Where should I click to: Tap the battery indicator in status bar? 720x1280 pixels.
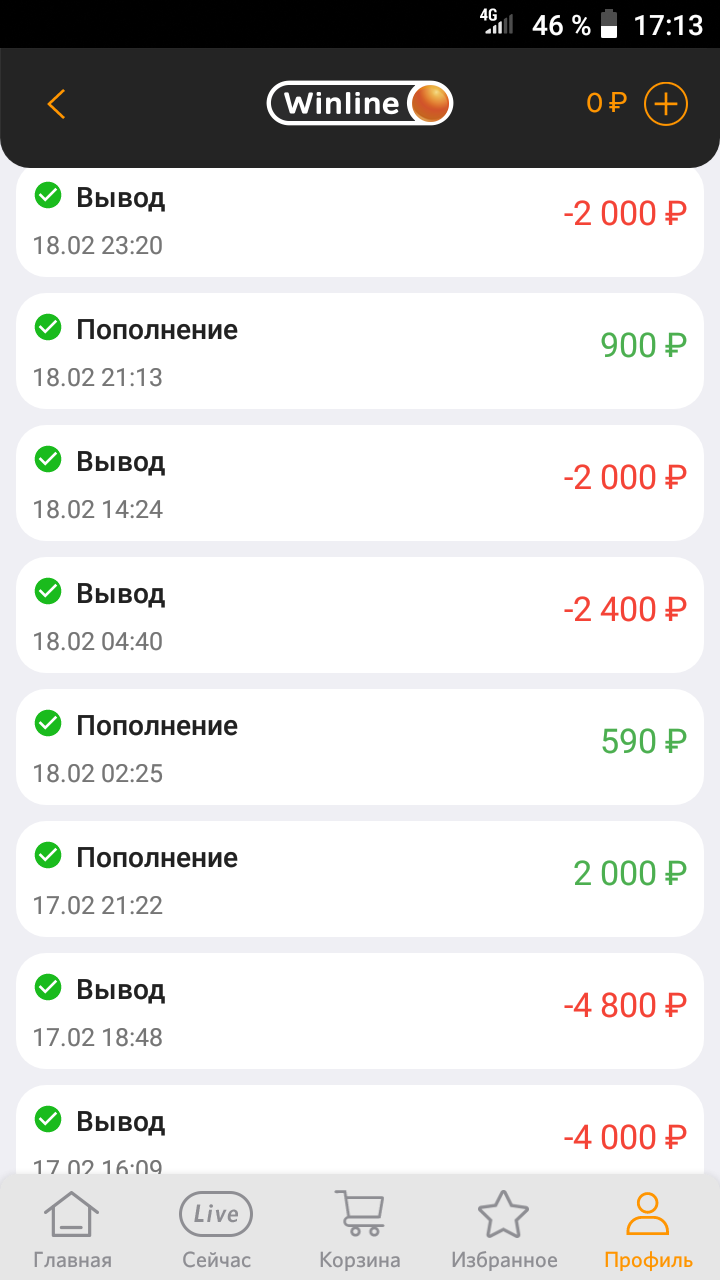pos(609,24)
